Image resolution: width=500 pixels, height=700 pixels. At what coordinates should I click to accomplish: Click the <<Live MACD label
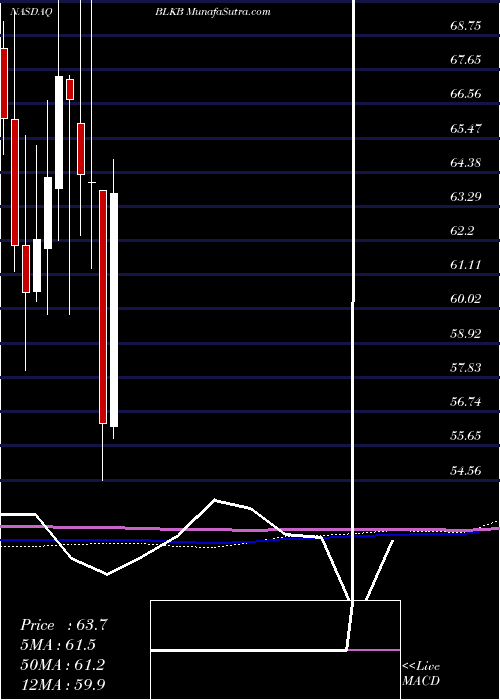click(421, 674)
